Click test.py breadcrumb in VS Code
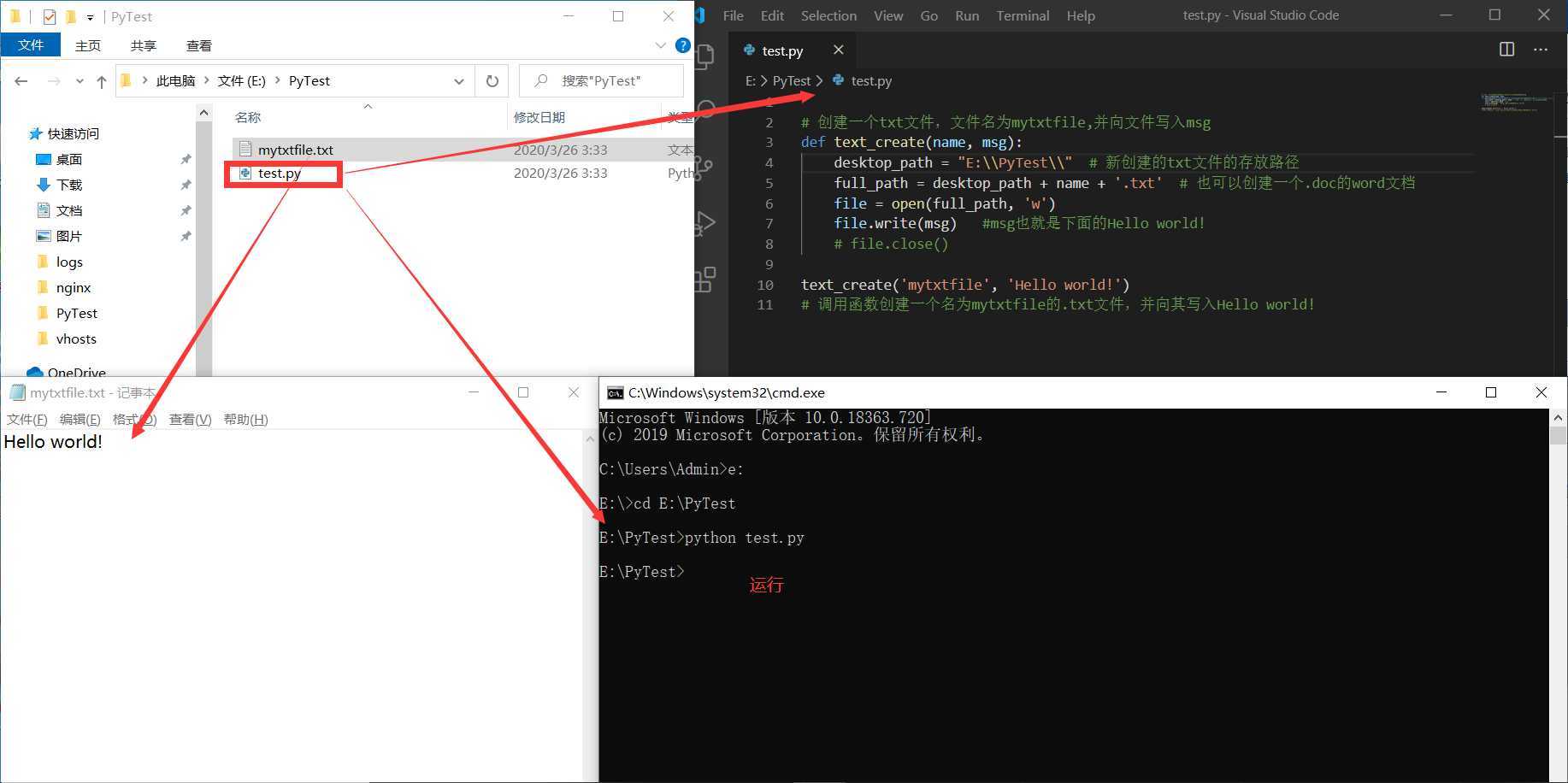1568x783 pixels. (871, 80)
